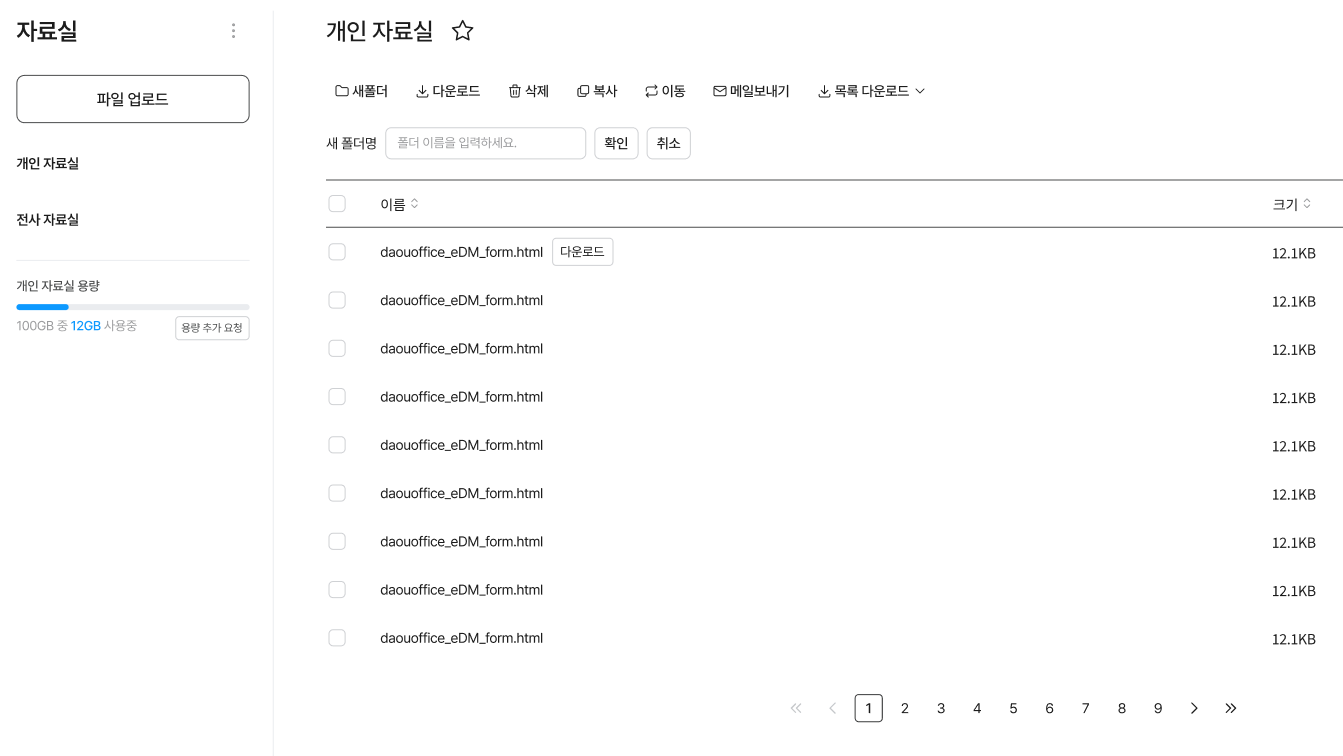Viewport: 1343px width, 756px height.
Task: Check the first file's checkbox
Action: pos(337,252)
